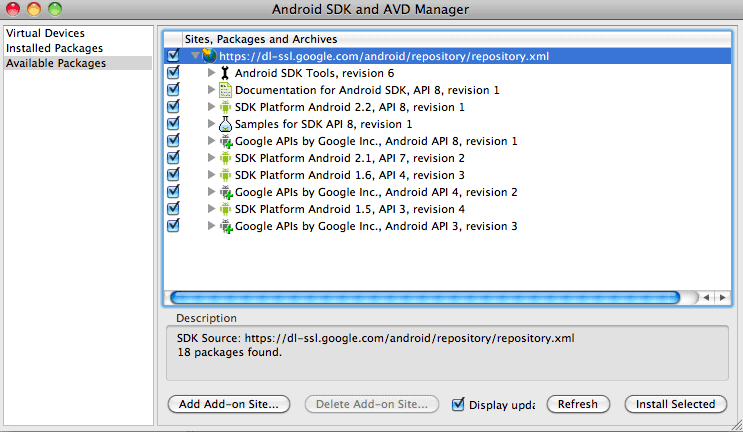
Task: Uncheck SDK Platform Android 1.5 checkbox
Action: tap(173, 208)
